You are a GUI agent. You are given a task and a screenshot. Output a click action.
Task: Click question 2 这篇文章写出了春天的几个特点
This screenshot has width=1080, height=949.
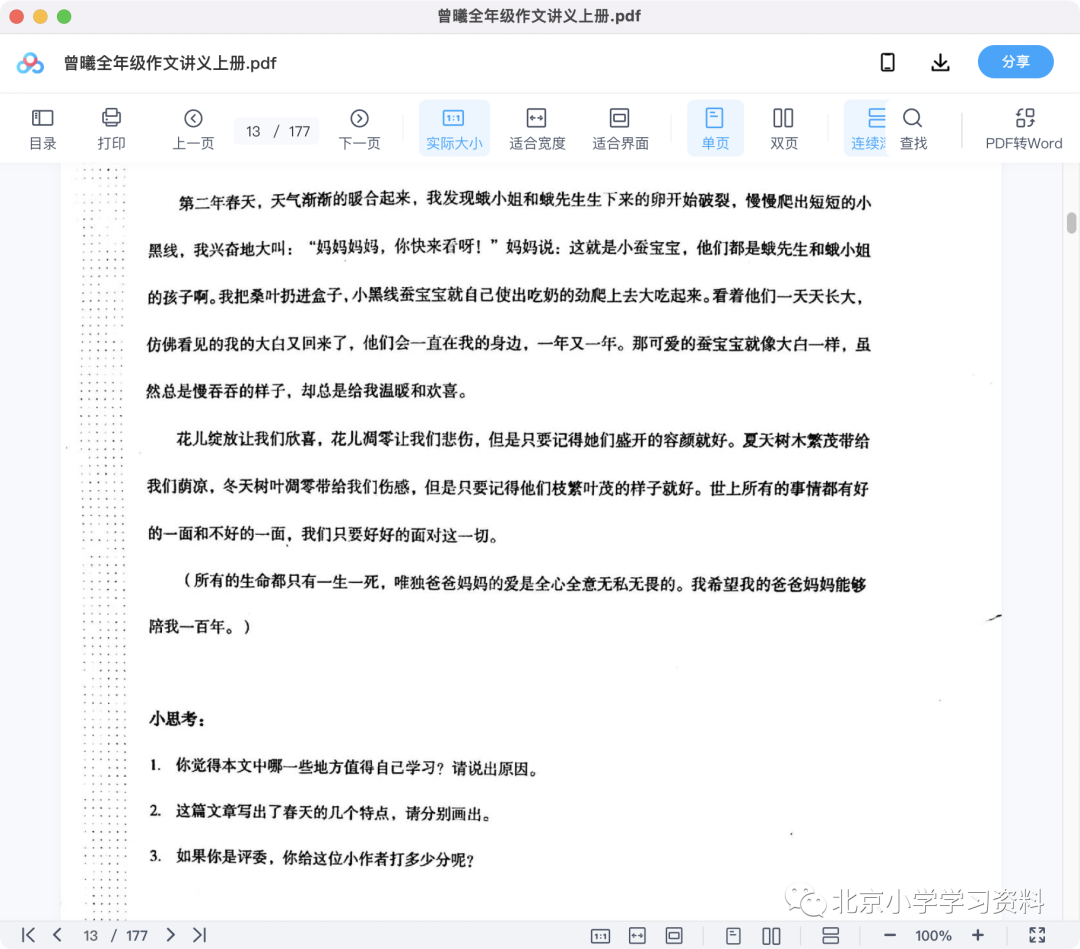click(x=321, y=813)
